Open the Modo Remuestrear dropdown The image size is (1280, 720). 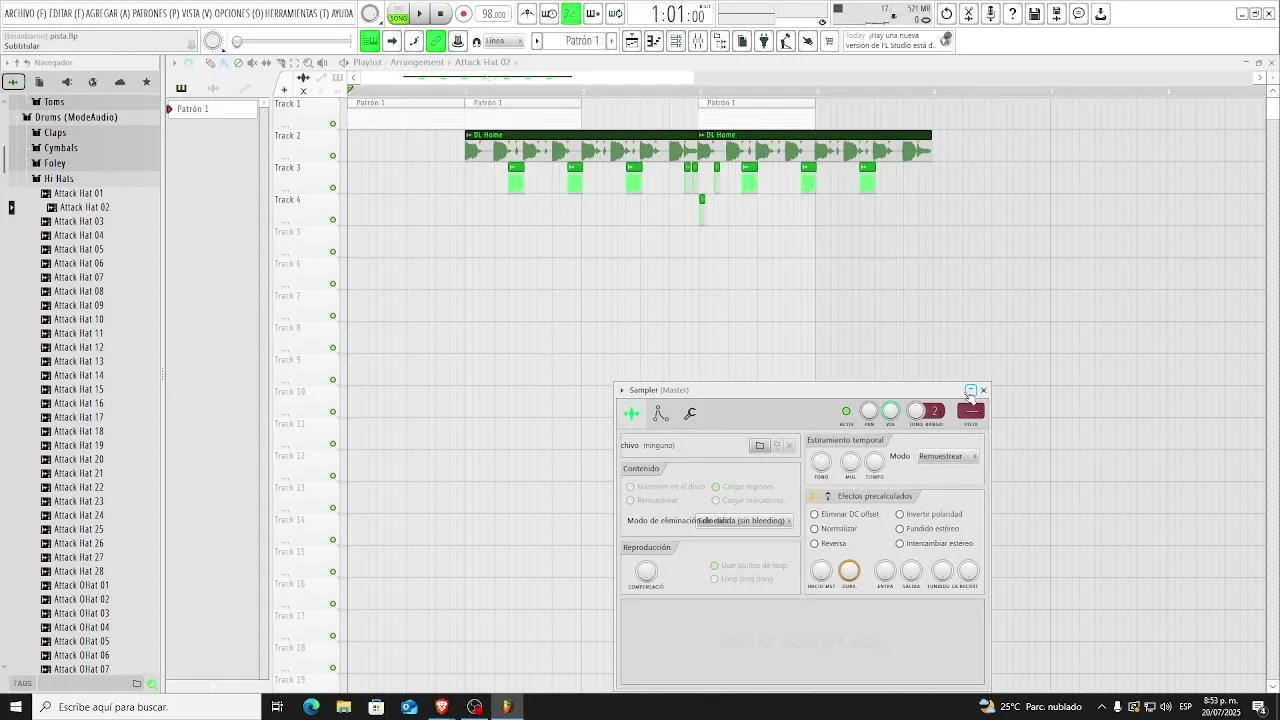pyautogui.click(x=947, y=456)
